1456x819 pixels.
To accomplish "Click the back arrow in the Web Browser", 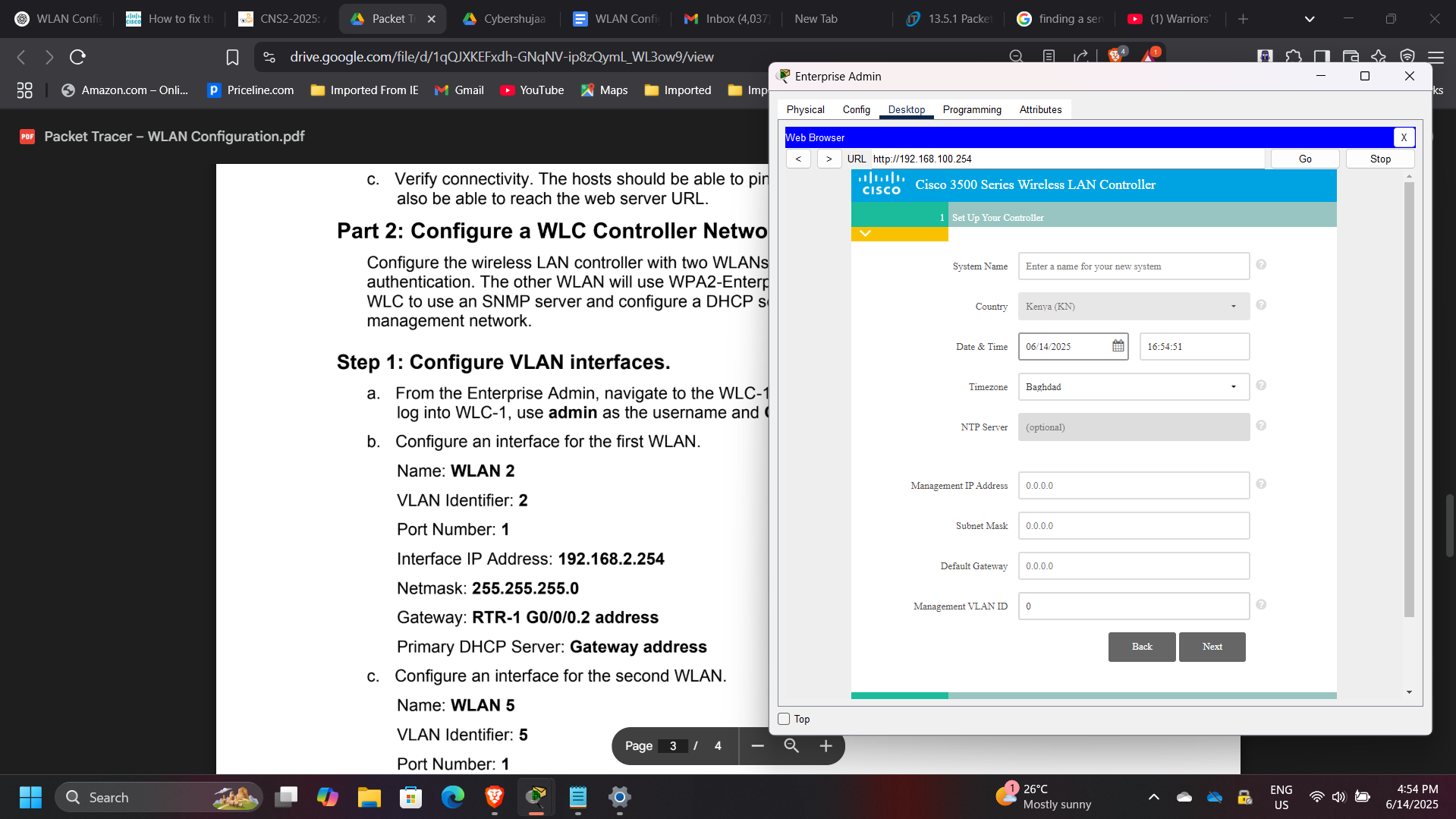I will [x=798, y=159].
